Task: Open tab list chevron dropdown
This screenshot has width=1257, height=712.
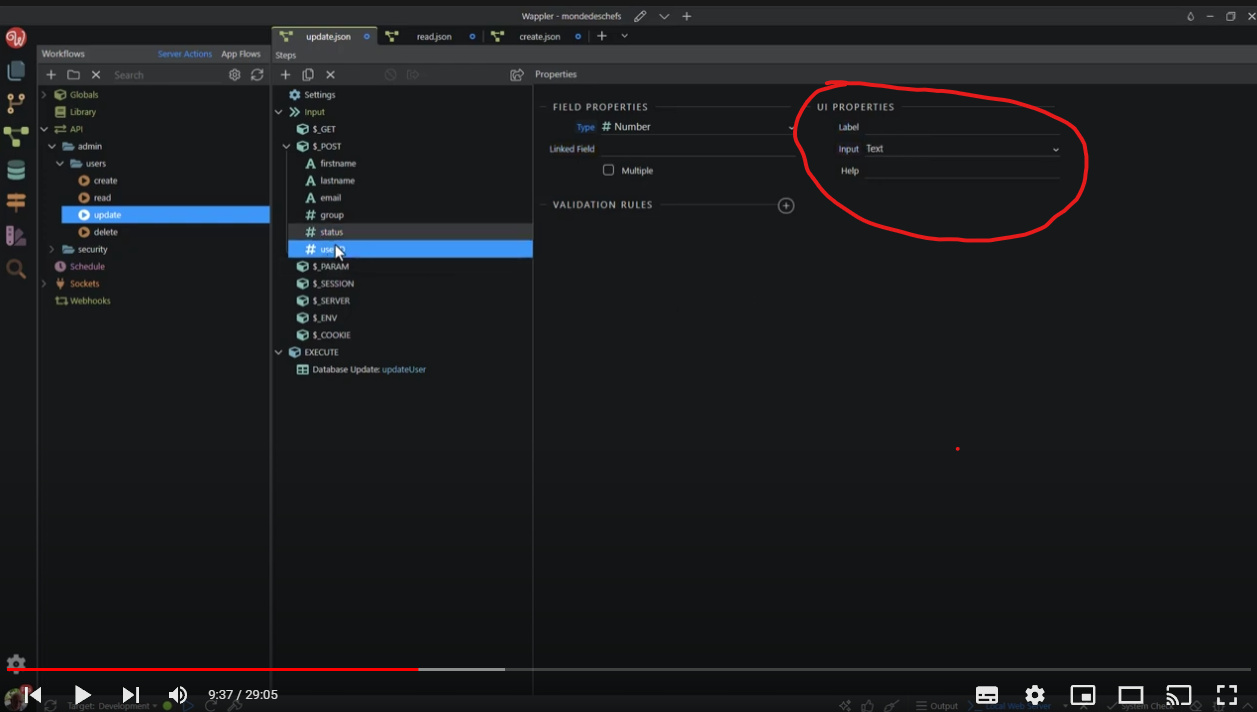Action: pos(625,36)
